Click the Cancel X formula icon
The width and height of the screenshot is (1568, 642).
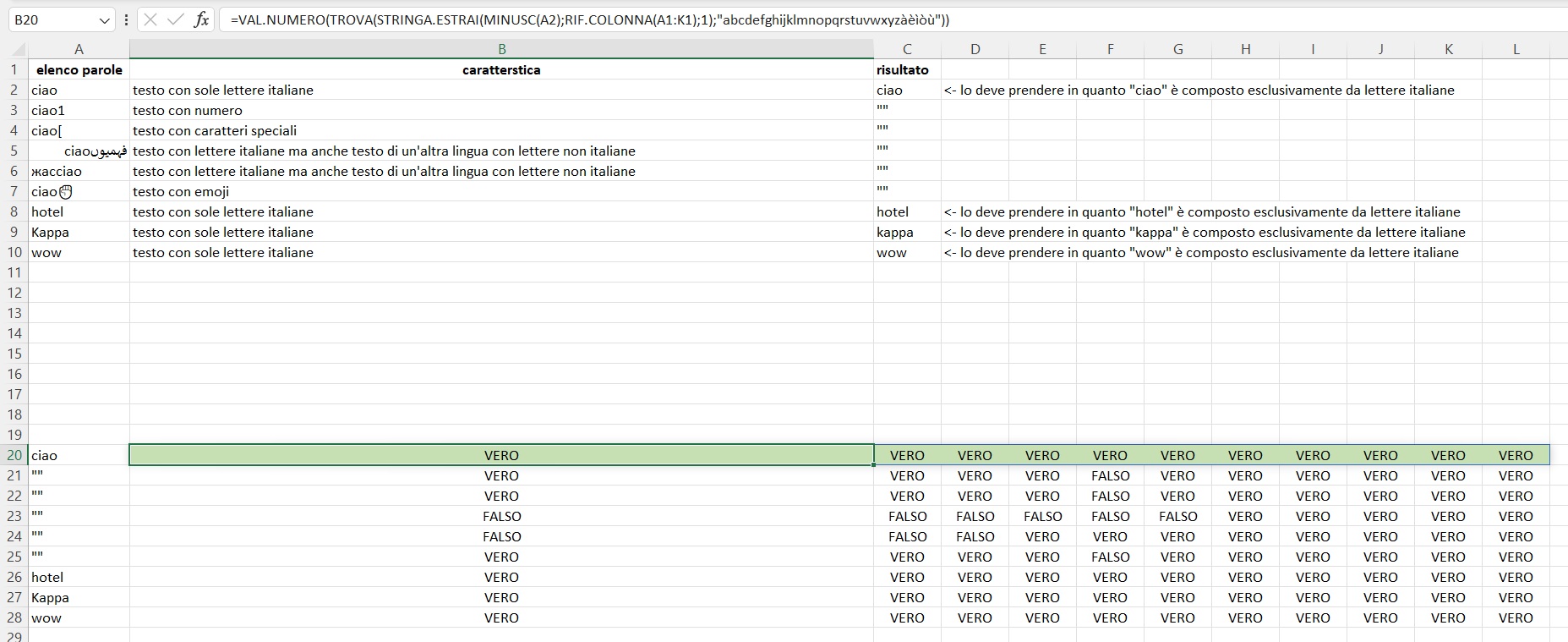150,19
